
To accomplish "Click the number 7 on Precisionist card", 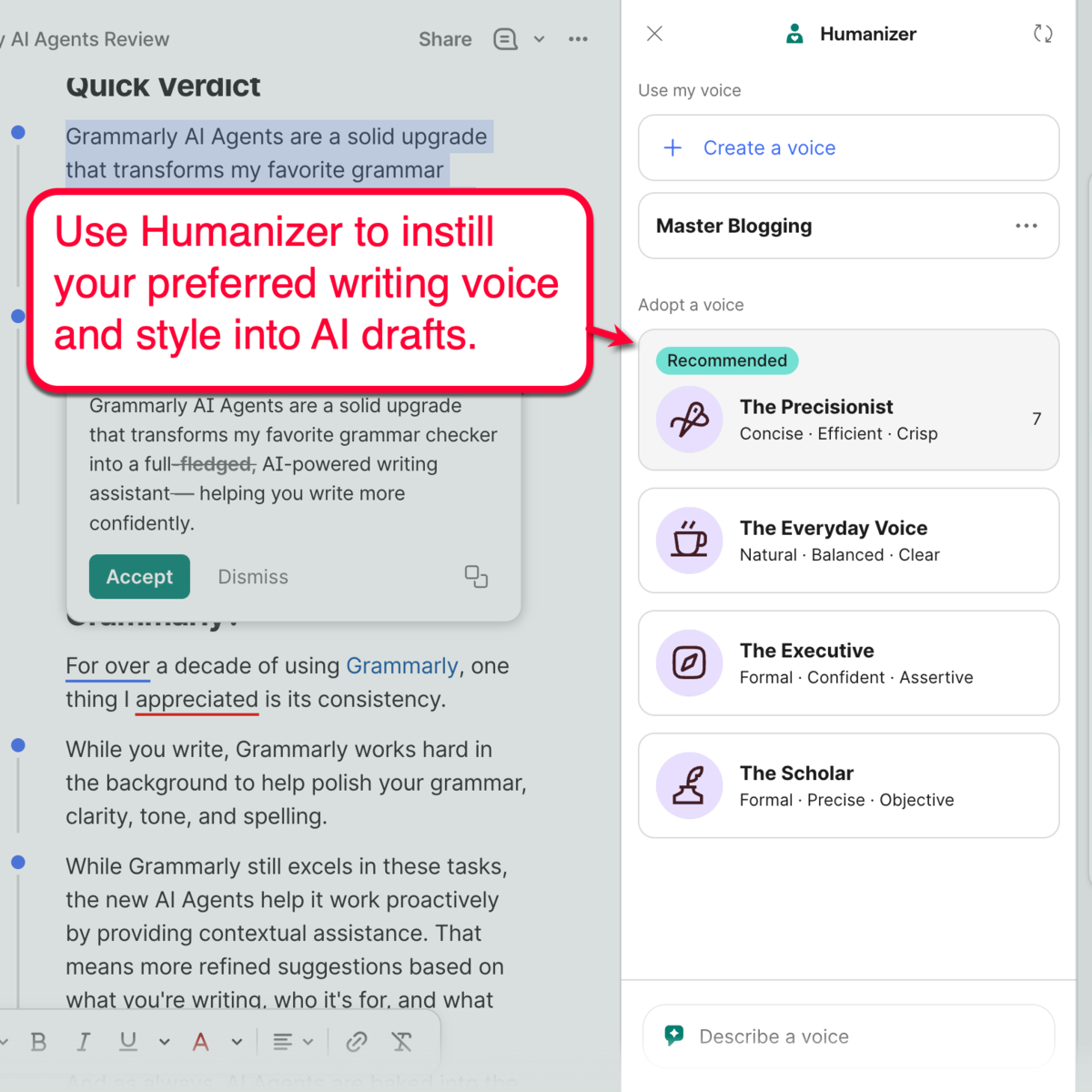I will [1036, 419].
